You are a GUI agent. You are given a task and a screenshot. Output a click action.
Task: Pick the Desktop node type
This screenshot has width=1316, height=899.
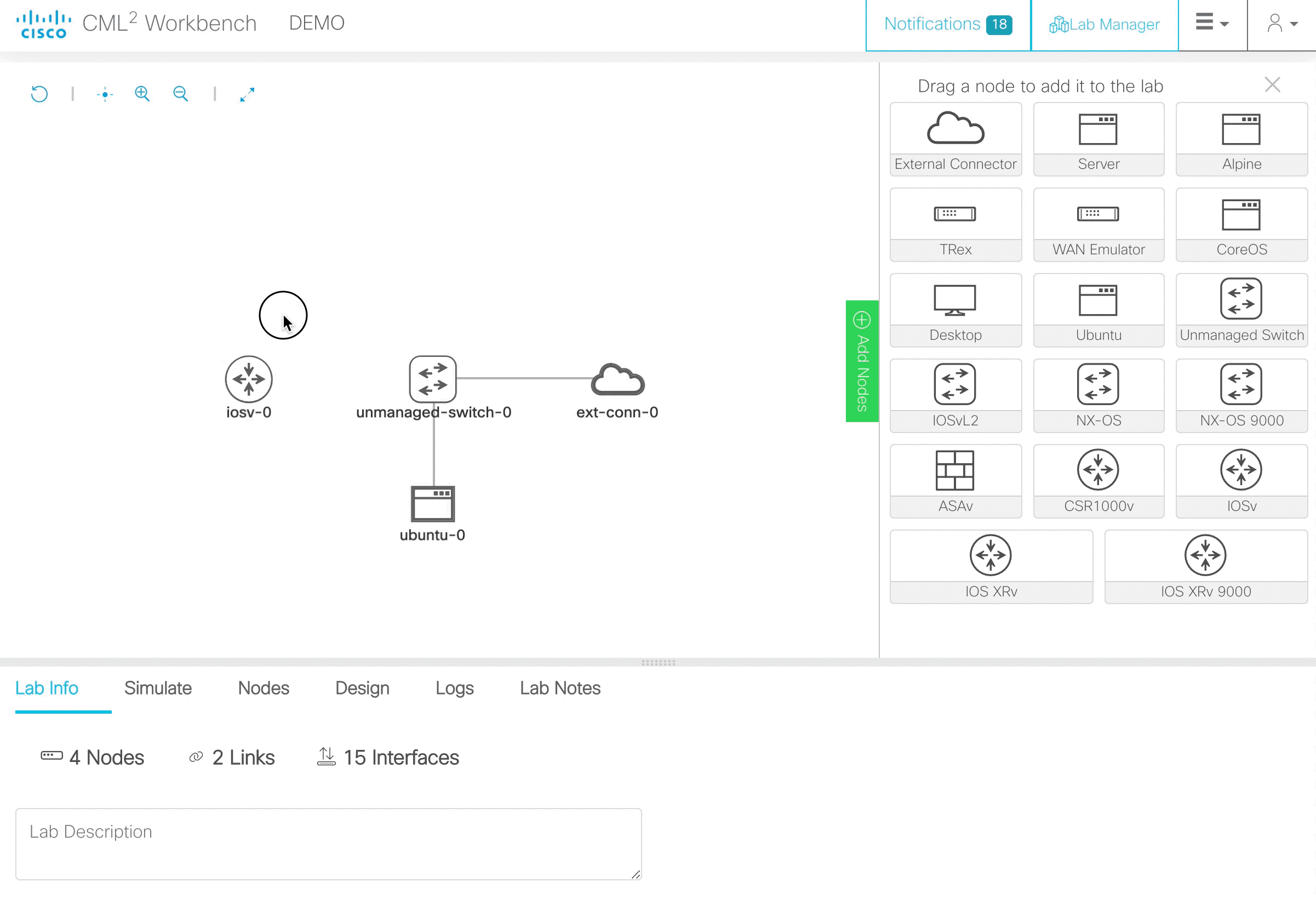pos(955,310)
